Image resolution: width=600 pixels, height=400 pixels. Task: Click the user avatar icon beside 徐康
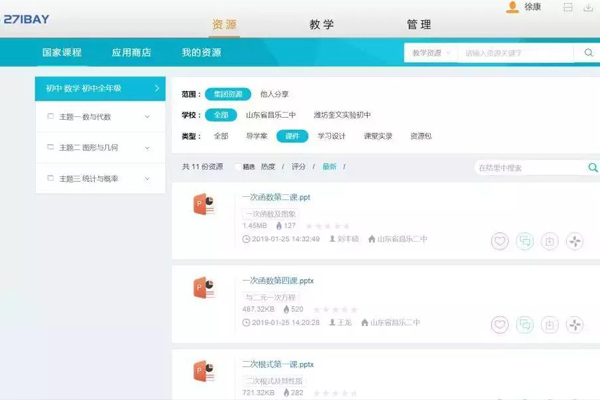click(x=513, y=7)
